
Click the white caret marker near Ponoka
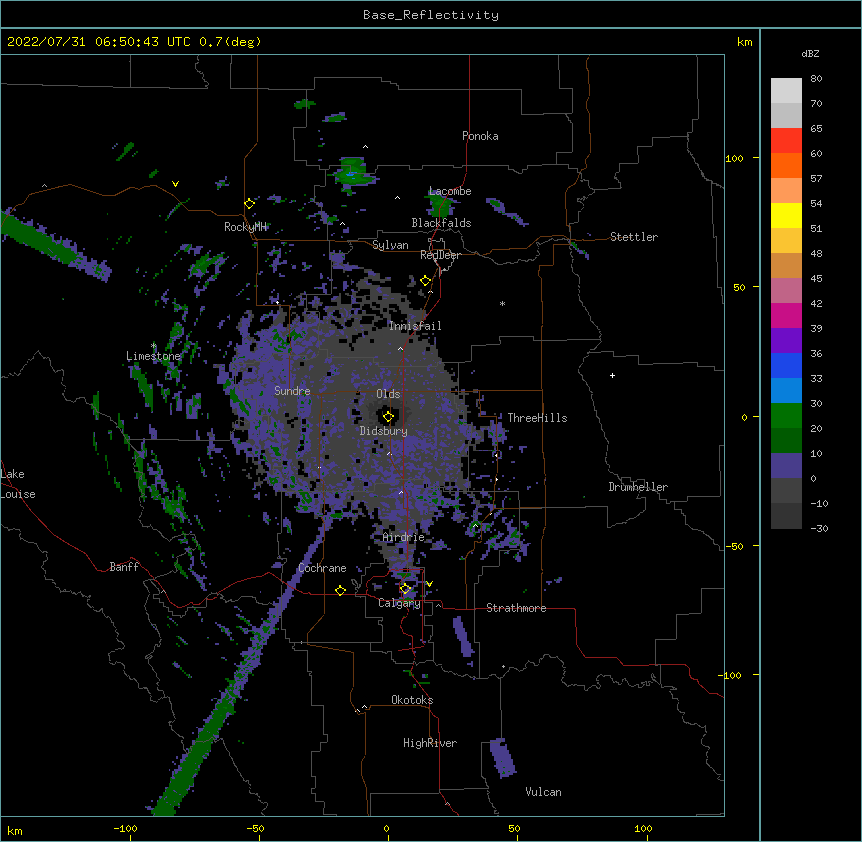[x=365, y=146]
